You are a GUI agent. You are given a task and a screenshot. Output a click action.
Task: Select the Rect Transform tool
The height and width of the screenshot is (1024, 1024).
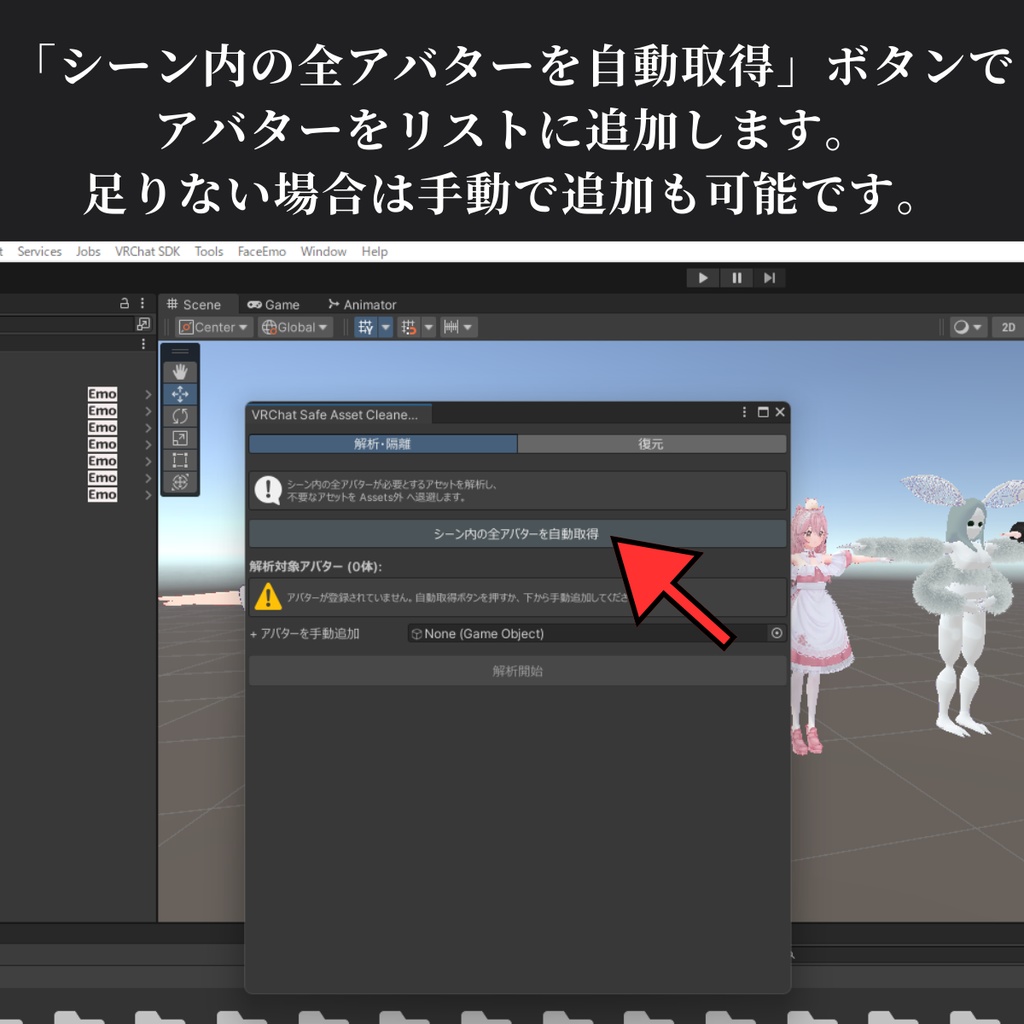coord(180,459)
